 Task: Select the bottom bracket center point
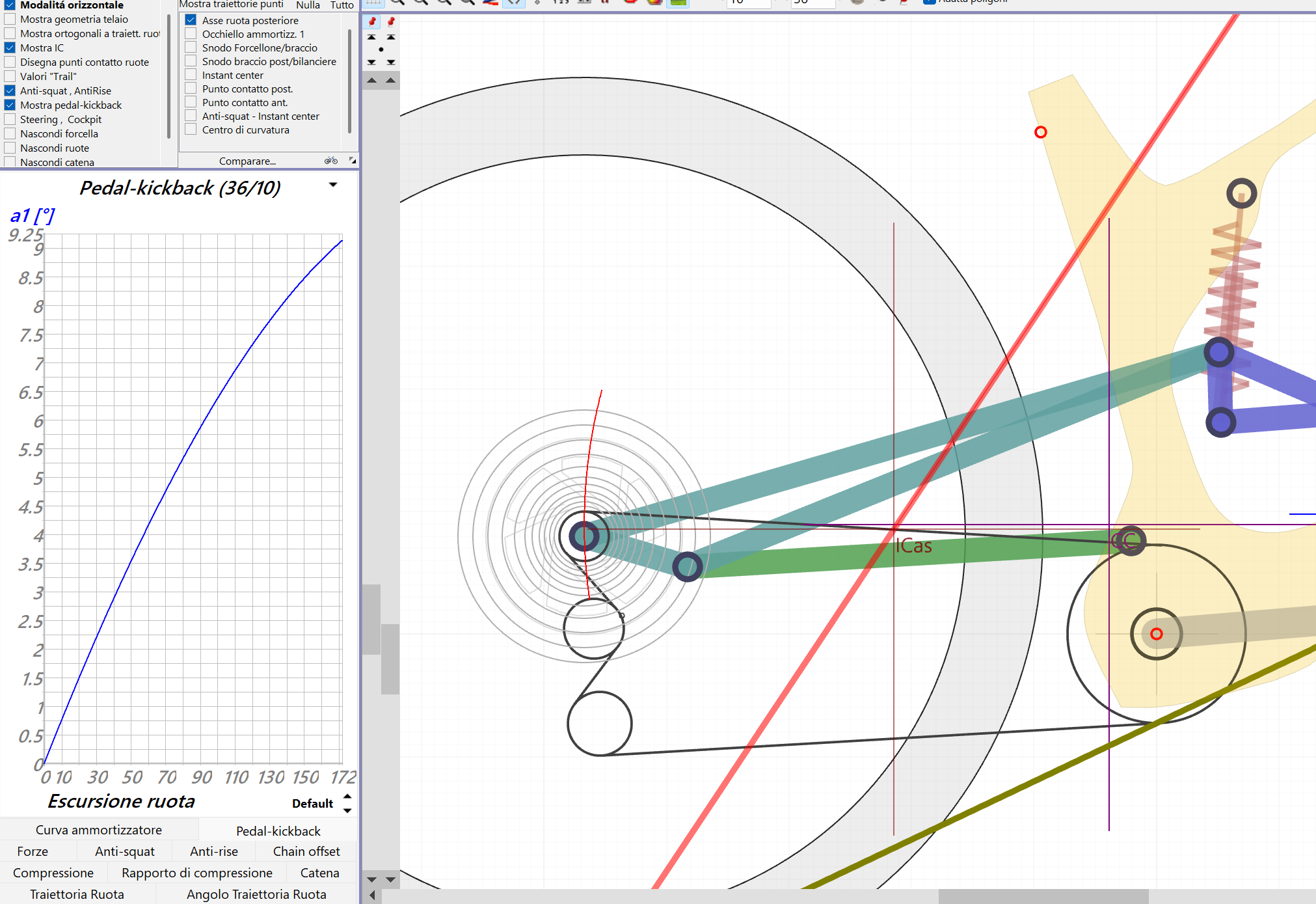tap(1156, 634)
